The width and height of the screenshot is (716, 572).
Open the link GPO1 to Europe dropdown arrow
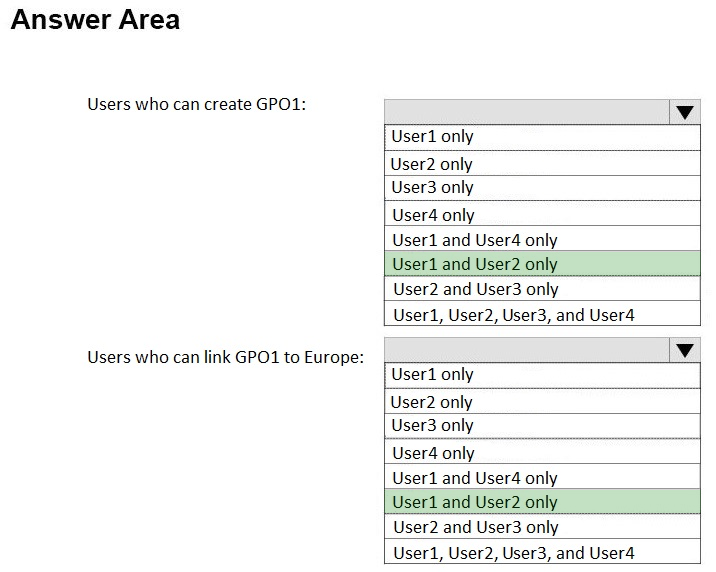[684, 351]
